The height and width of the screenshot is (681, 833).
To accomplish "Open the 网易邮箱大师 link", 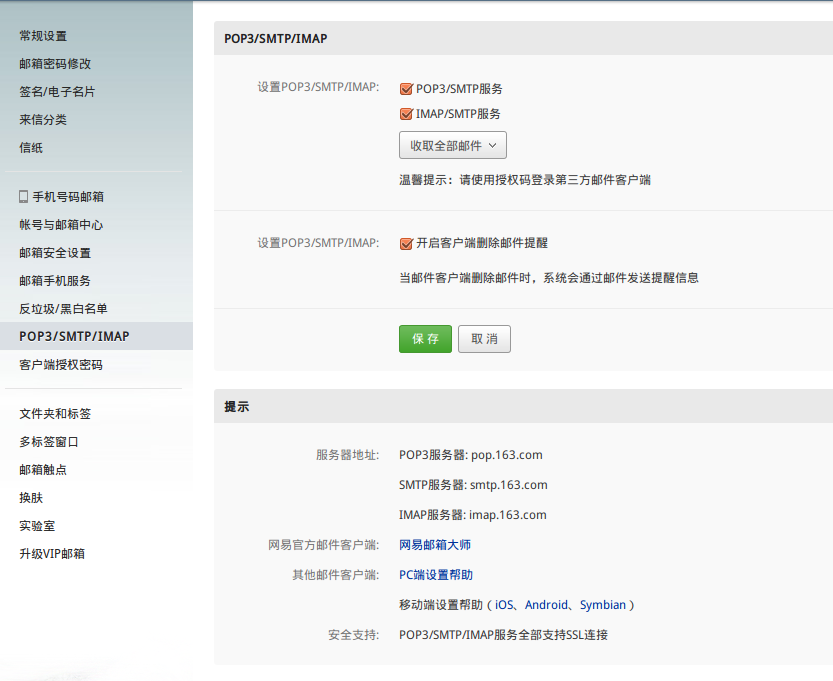I will click(x=435, y=545).
